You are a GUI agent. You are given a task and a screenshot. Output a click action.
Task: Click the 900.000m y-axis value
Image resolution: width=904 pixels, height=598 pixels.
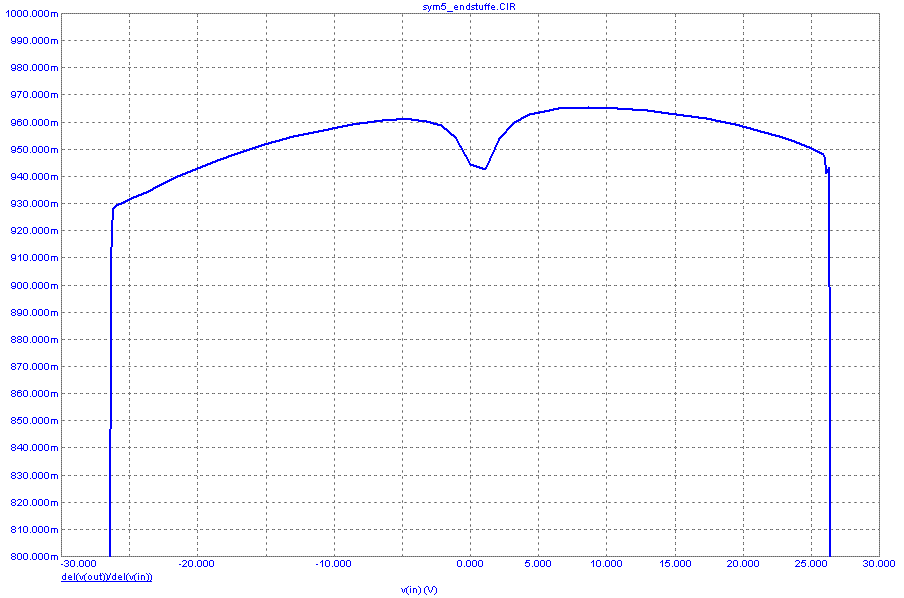pos(35,286)
